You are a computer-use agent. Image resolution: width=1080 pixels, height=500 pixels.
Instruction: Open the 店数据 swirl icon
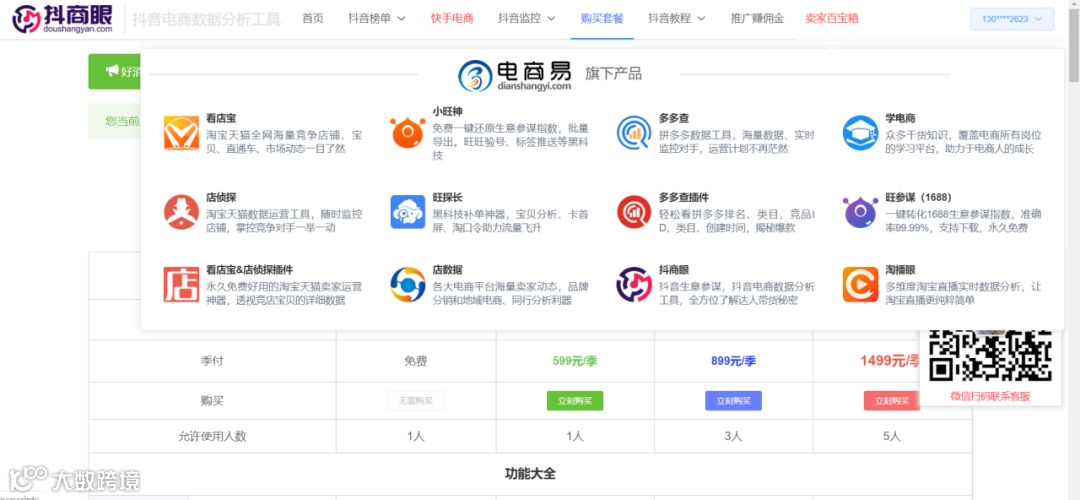click(408, 284)
